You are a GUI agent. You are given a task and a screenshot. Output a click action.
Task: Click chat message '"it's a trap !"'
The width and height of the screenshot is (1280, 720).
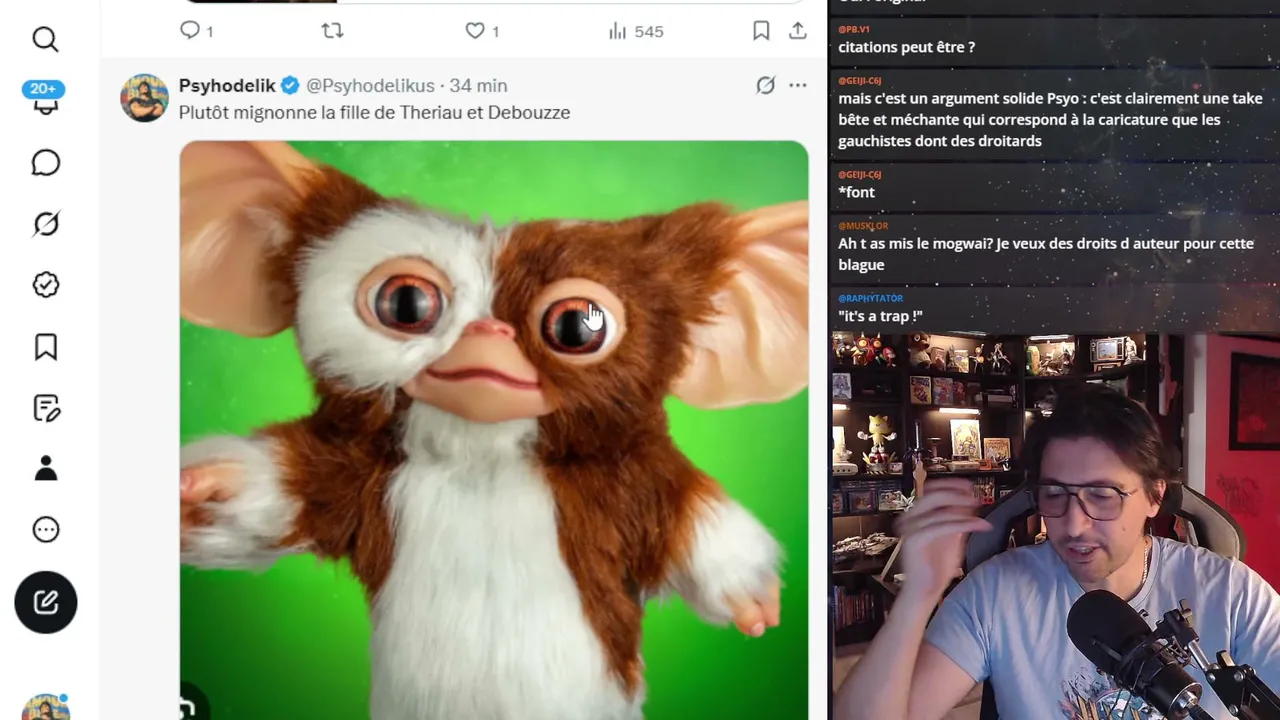tap(880, 316)
